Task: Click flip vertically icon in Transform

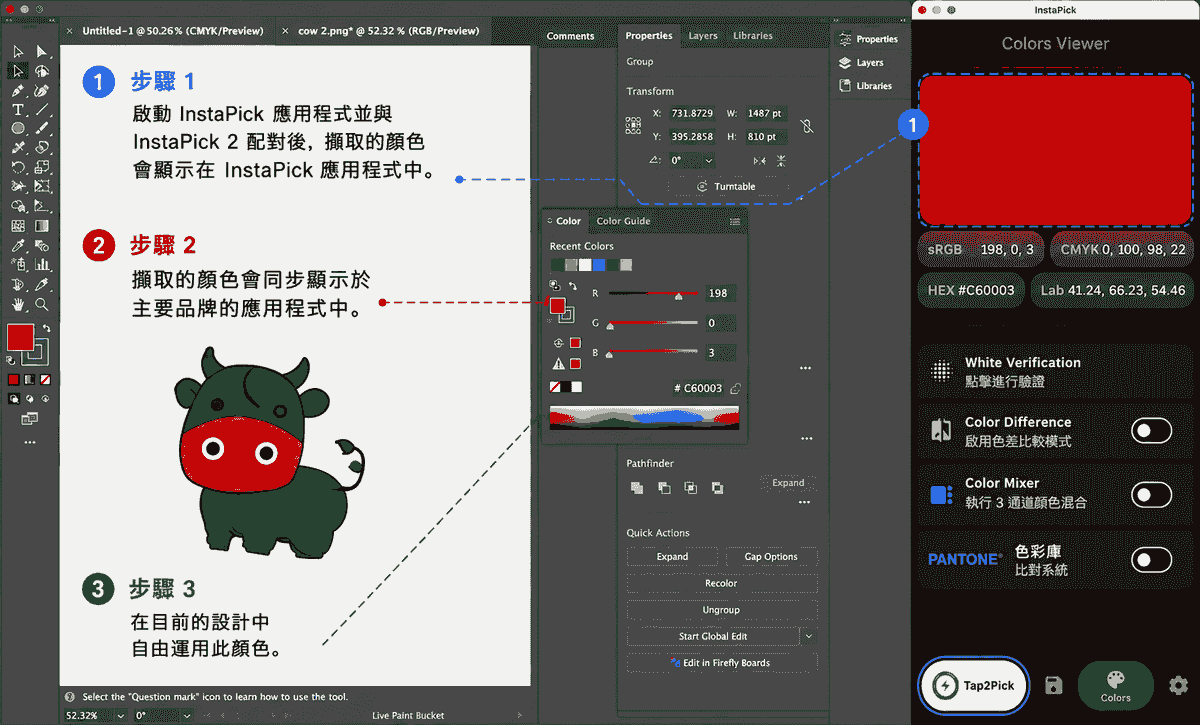Action: [x=781, y=160]
